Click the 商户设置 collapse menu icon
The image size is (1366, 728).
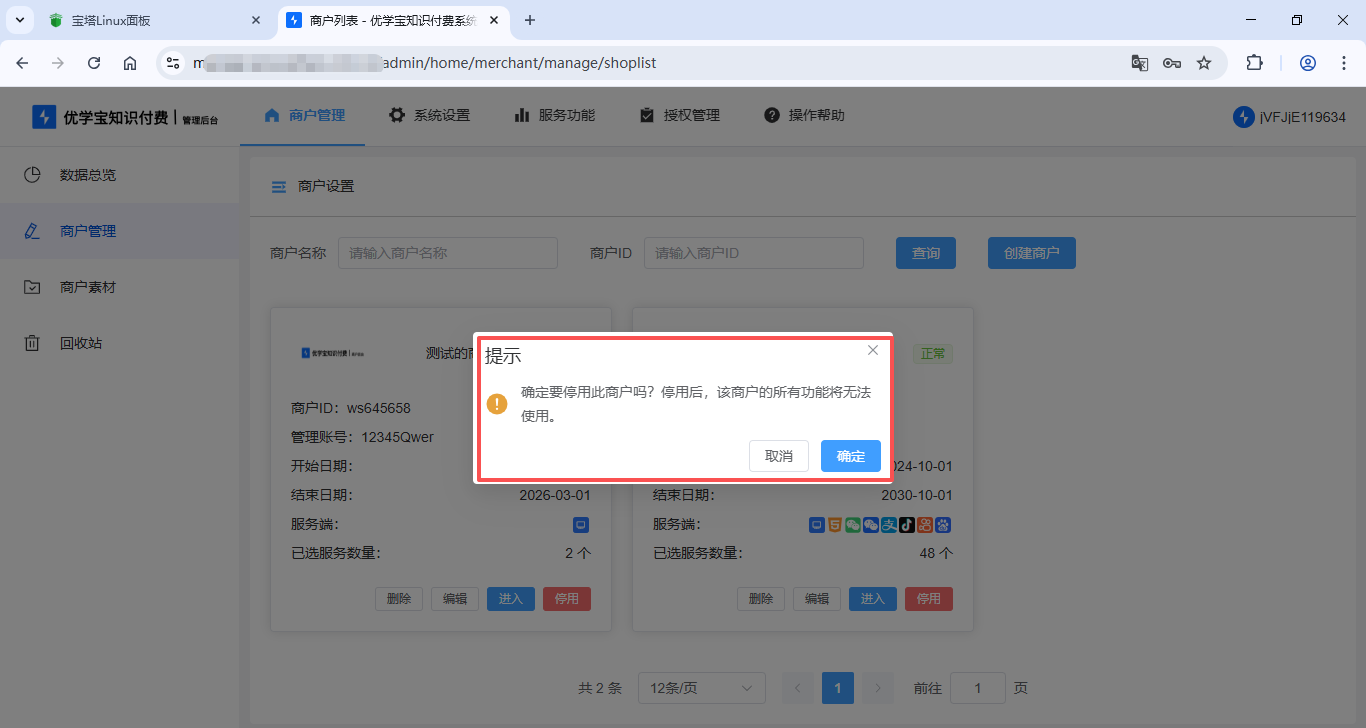point(279,187)
